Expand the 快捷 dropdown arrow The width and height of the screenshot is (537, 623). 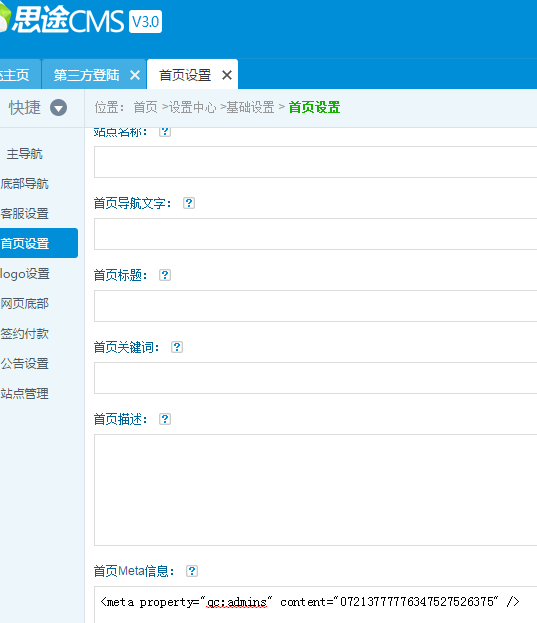tap(58, 108)
